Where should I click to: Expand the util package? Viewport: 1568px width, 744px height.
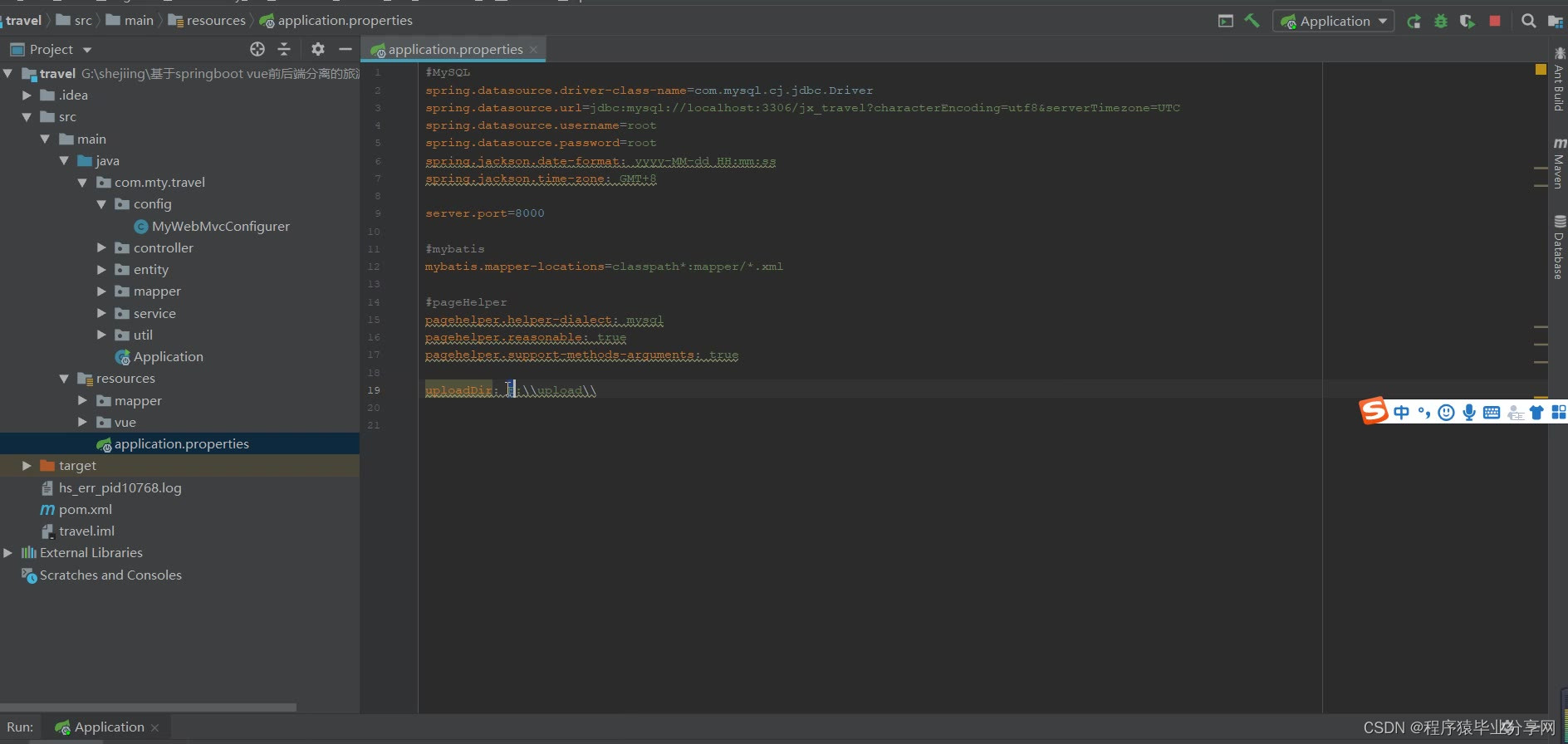pos(101,335)
